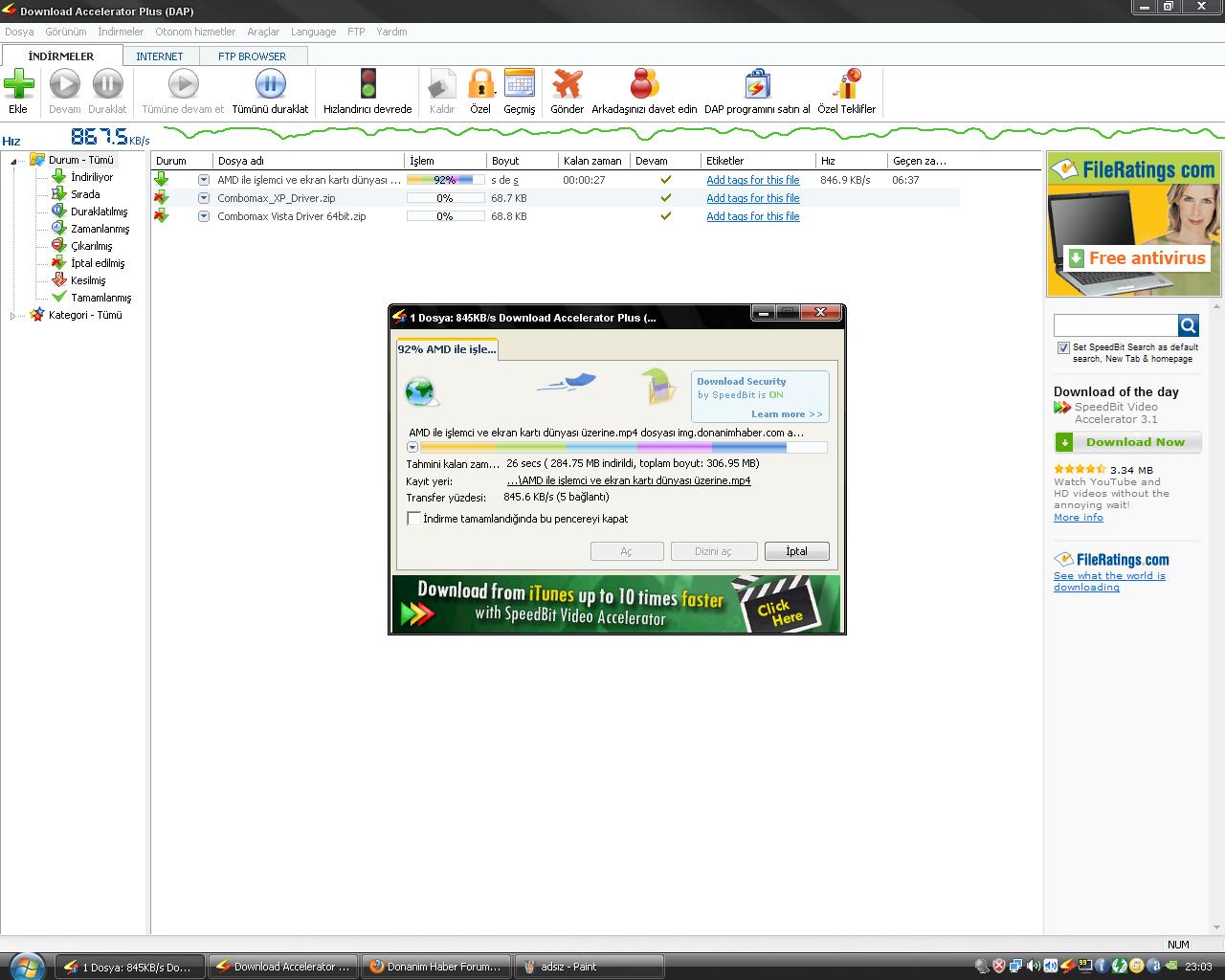Select Tamamlanmış status in tree
1225x980 pixels.
coord(100,298)
